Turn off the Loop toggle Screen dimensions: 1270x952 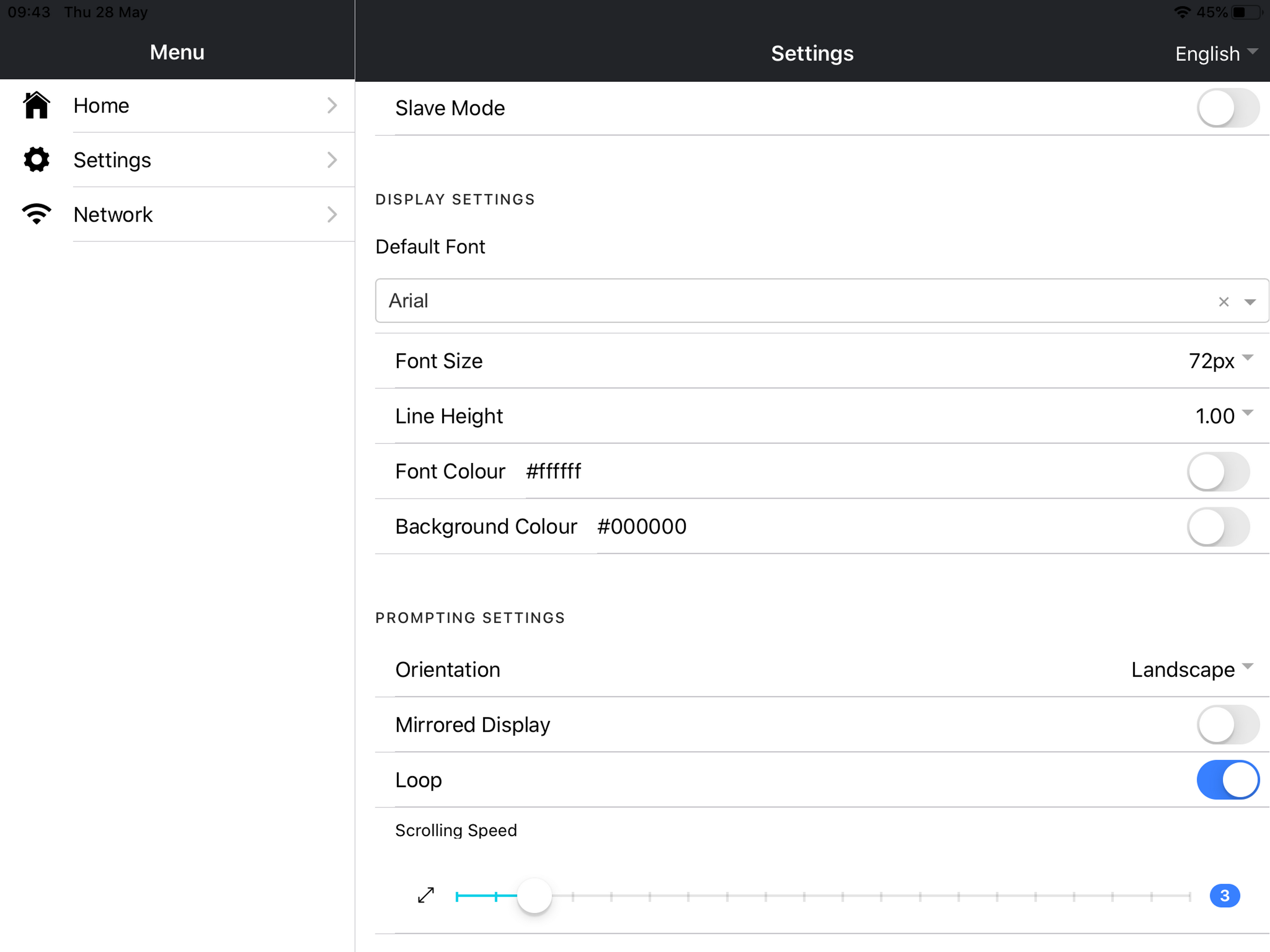pos(1228,780)
